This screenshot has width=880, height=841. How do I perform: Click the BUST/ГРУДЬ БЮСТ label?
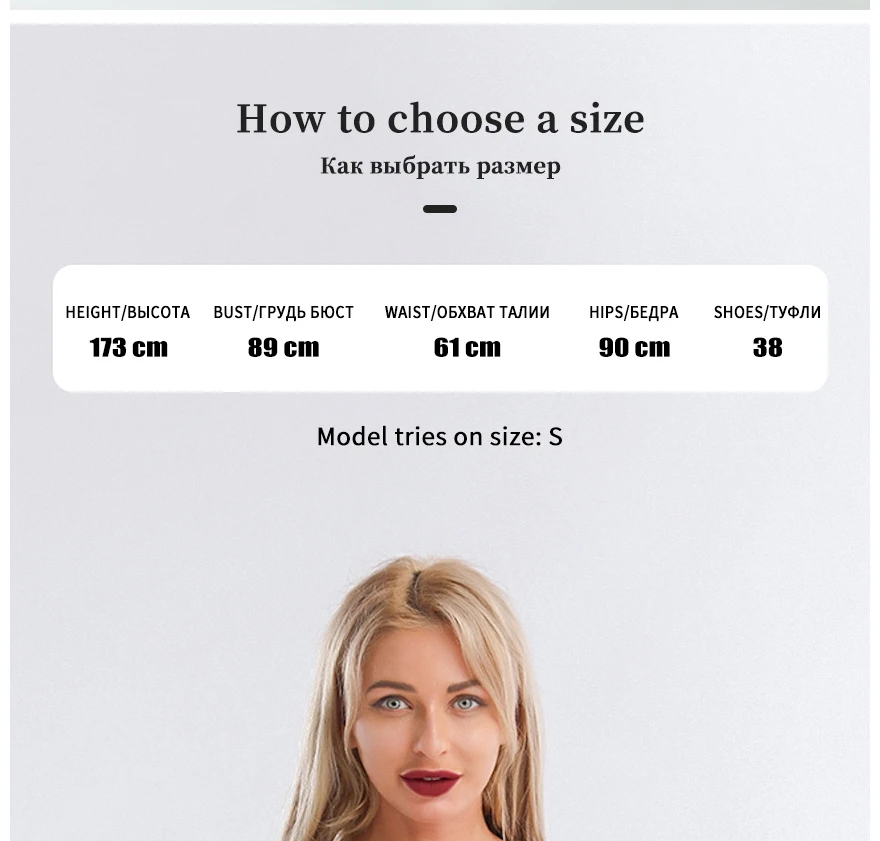[x=283, y=312]
